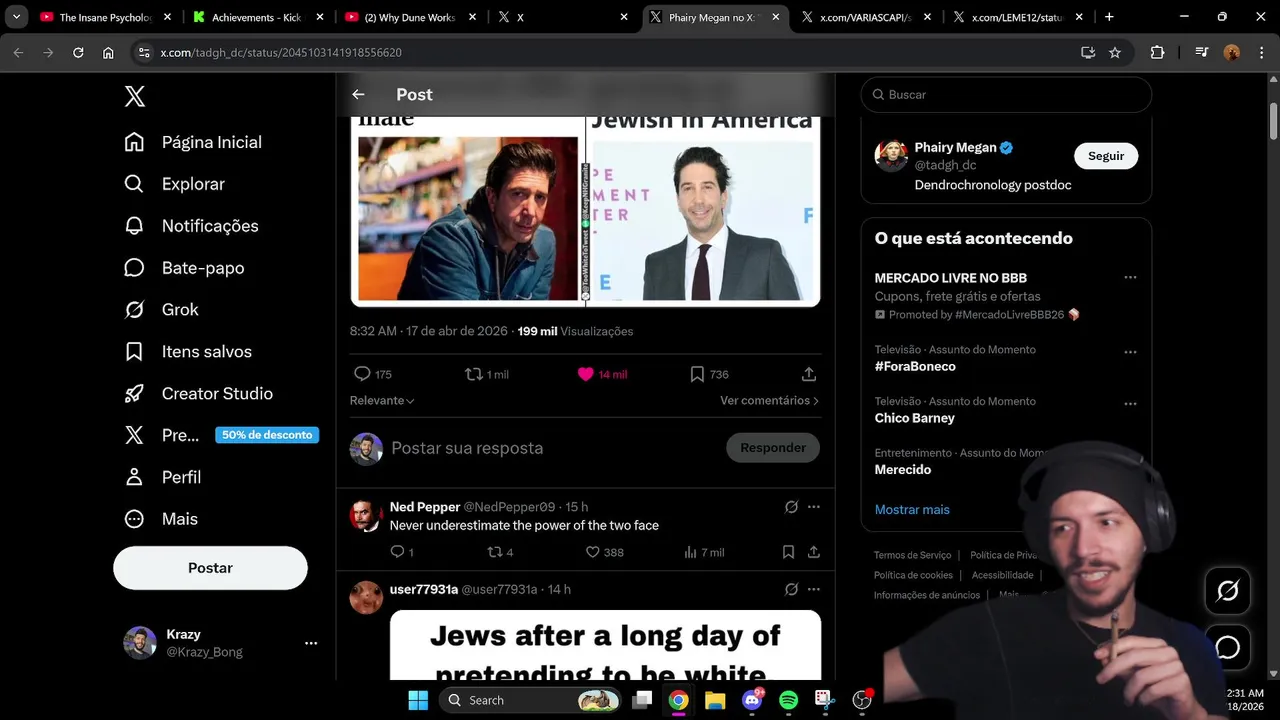This screenshot has height=720, width=1280.
Task: Open Grok in sidebar
Action: coord(161,310)
